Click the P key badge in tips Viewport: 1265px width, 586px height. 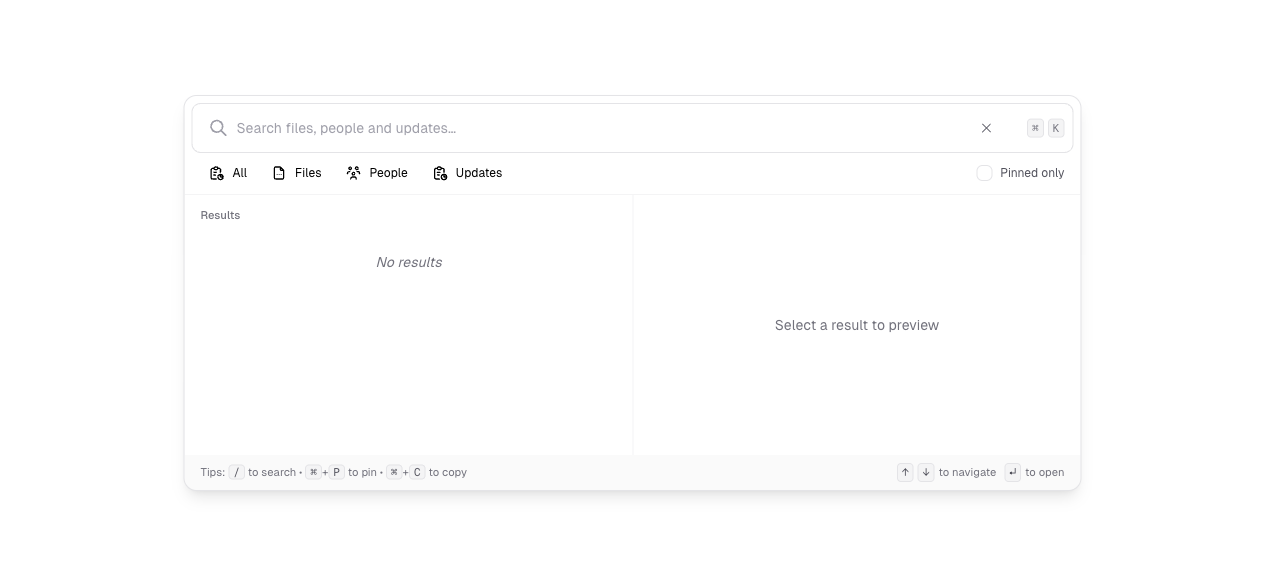pos(336,472)
